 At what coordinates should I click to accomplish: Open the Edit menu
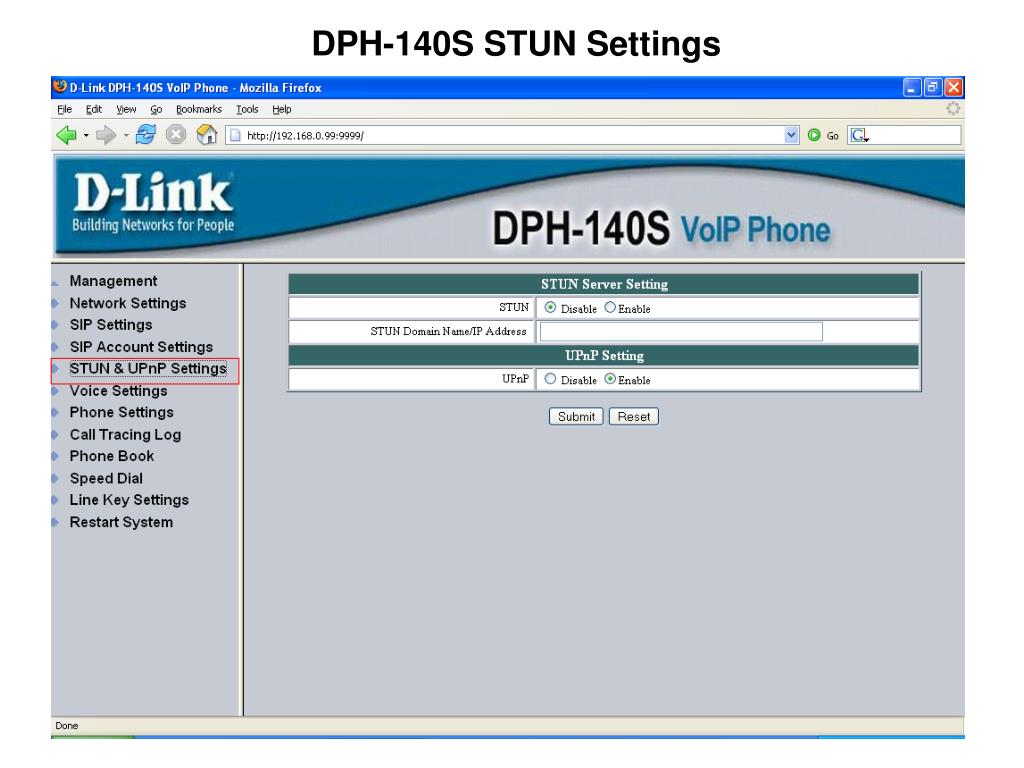click(x=94, y=109)
